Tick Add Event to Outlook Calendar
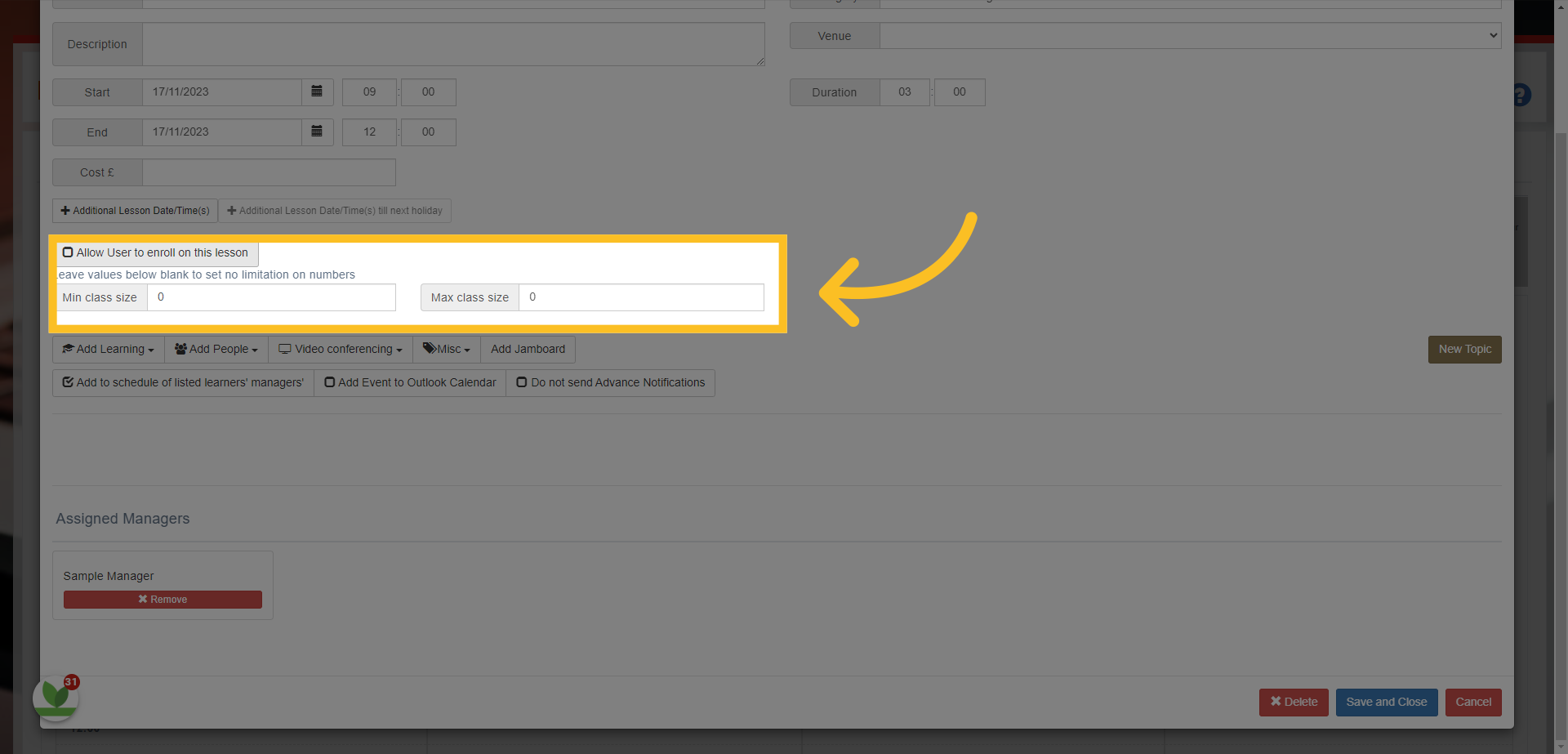Image resolution: width=1568 pixels, height=754 pixels. pyautogui.click(x=330, y=382)
